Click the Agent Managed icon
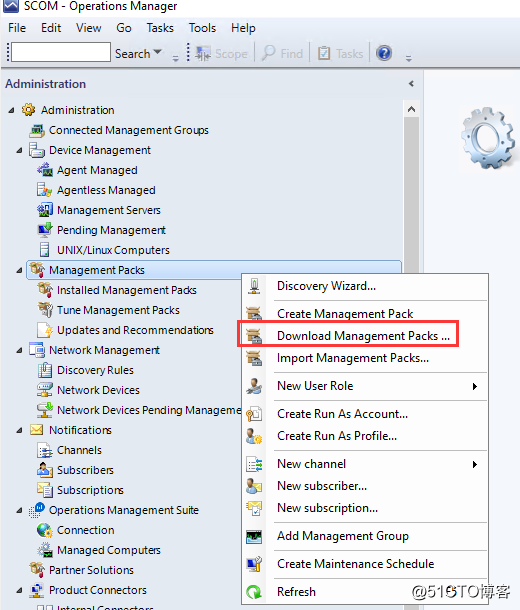 tap(45, 170)
